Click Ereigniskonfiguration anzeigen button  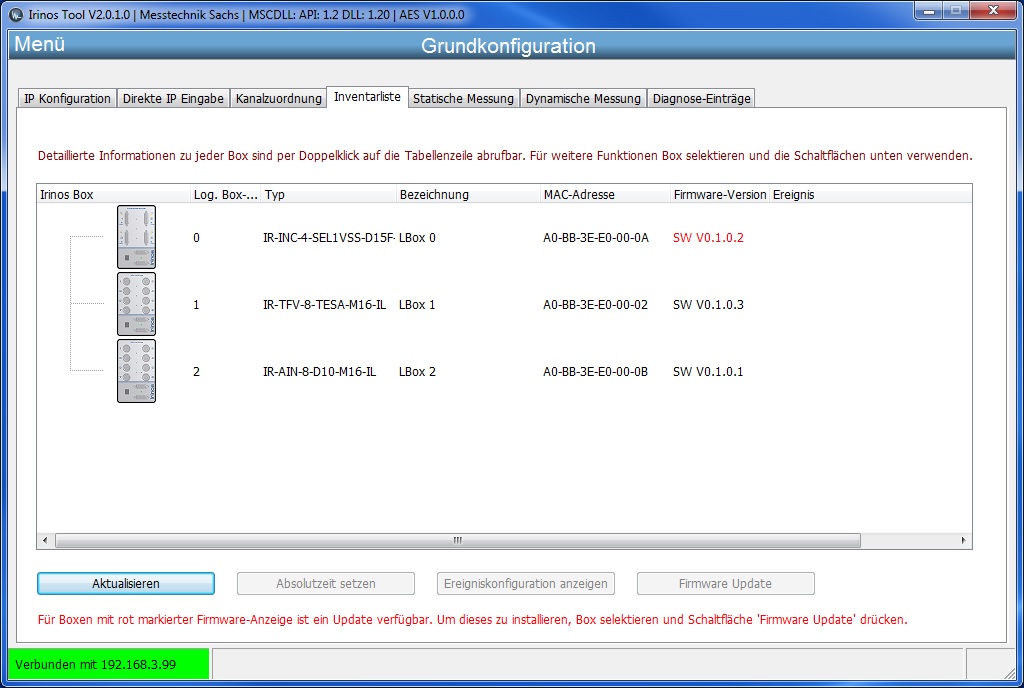[x=526, y=584]
